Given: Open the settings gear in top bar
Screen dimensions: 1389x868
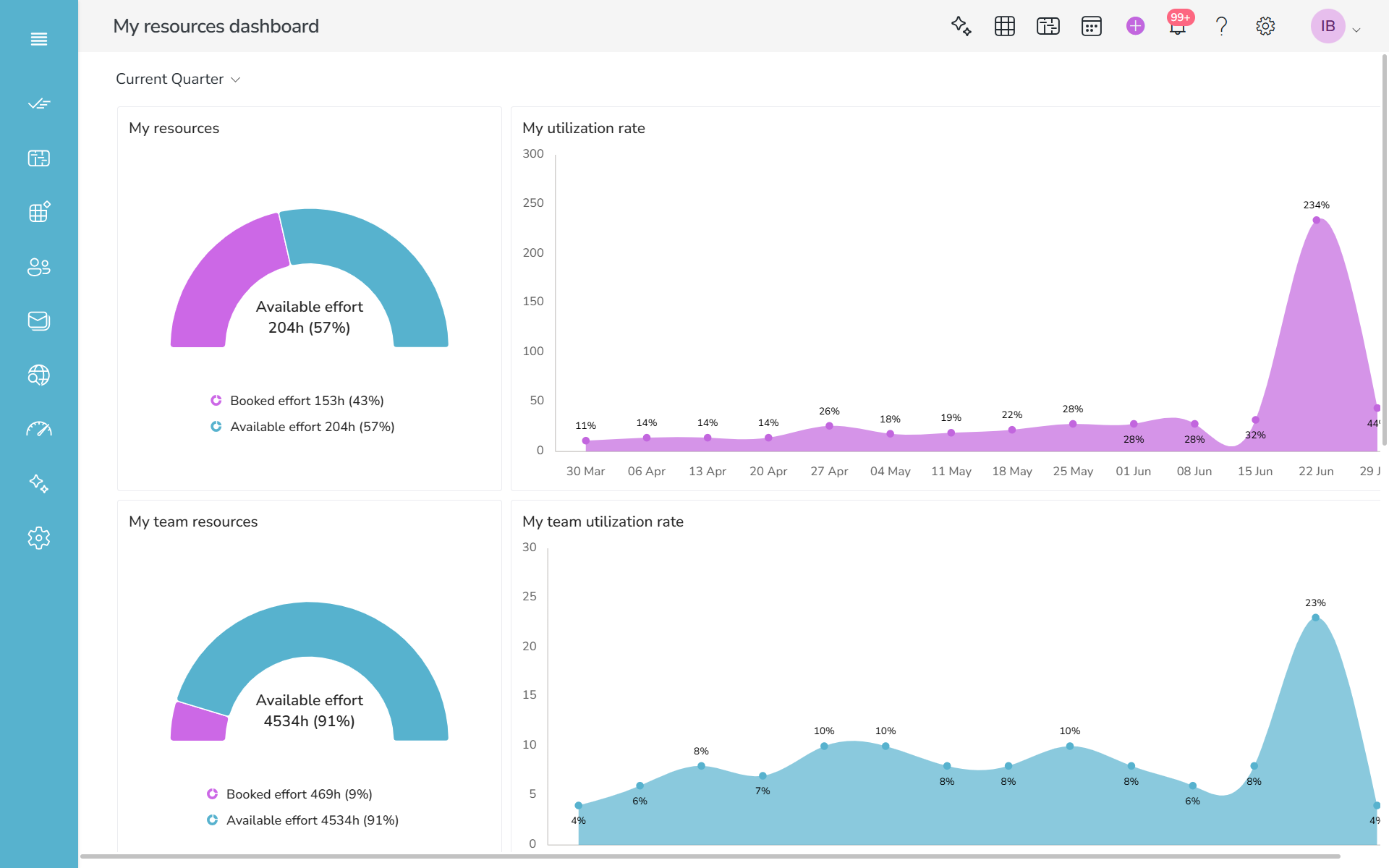Looking at the screenshot, I should [1265, 26].
